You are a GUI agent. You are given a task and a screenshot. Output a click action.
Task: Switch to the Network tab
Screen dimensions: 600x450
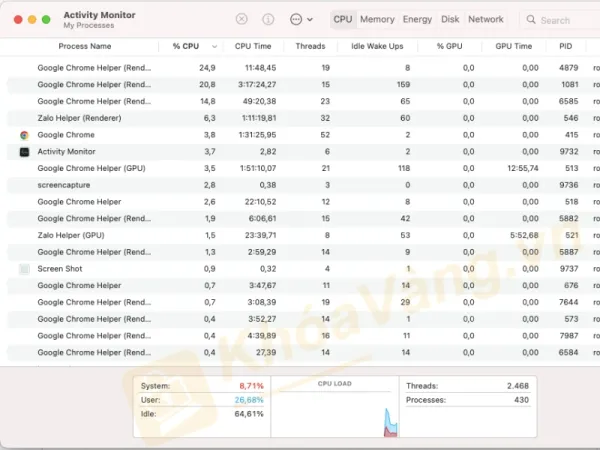point(486,19)
